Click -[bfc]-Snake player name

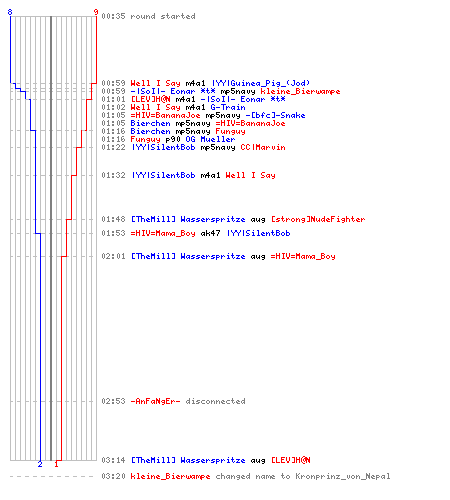pos(275,115)
